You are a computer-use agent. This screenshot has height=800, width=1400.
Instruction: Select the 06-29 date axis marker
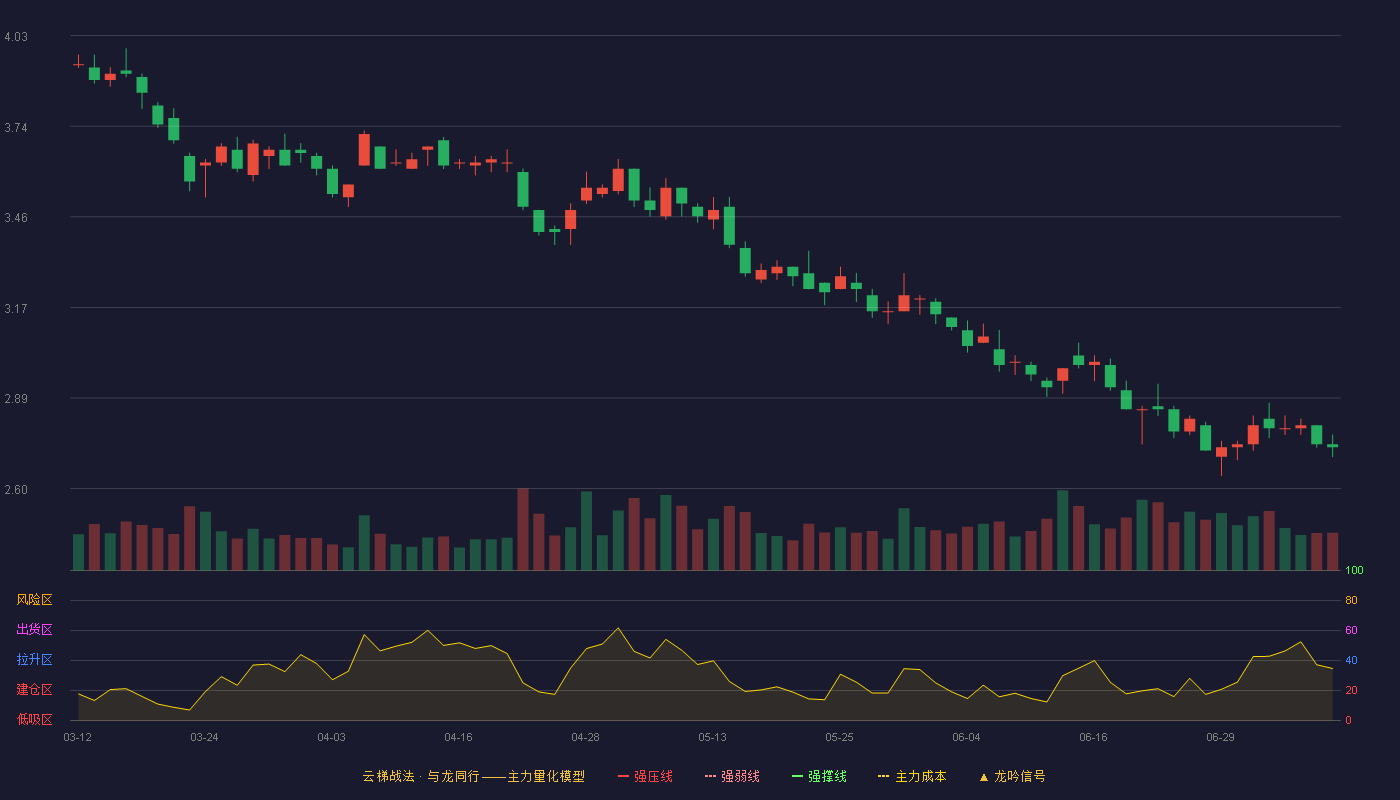point(1220,737)
